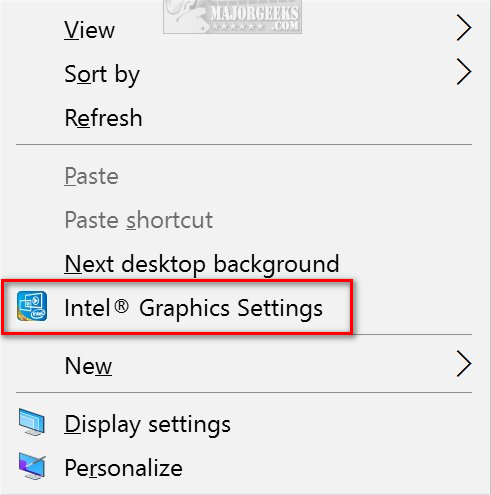This screenshot has width=491, height=495.
Task: Expand the Sort by submenu chevron
Action: [464, 72]
